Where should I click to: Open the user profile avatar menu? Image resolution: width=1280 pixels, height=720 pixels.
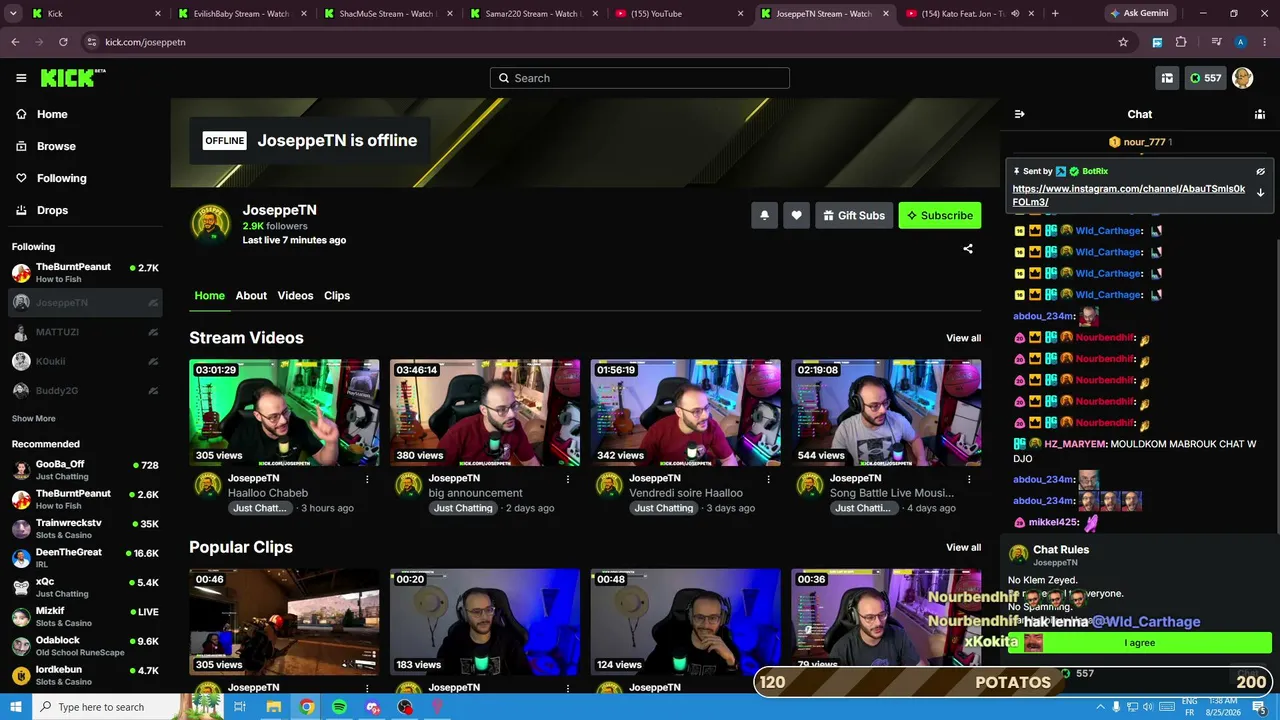(x=1243, y=78)
